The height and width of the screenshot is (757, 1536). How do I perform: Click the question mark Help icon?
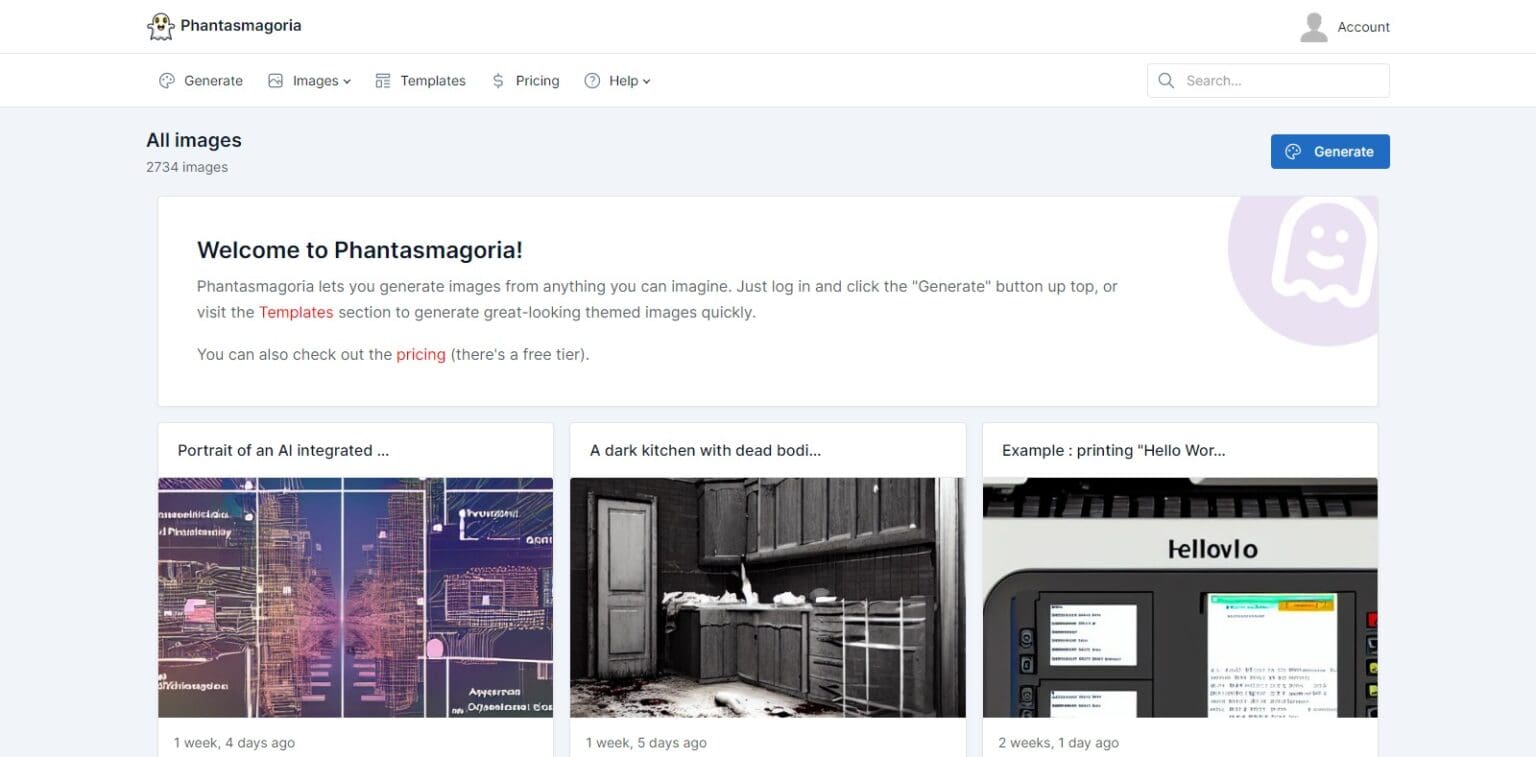pos(592,81)
